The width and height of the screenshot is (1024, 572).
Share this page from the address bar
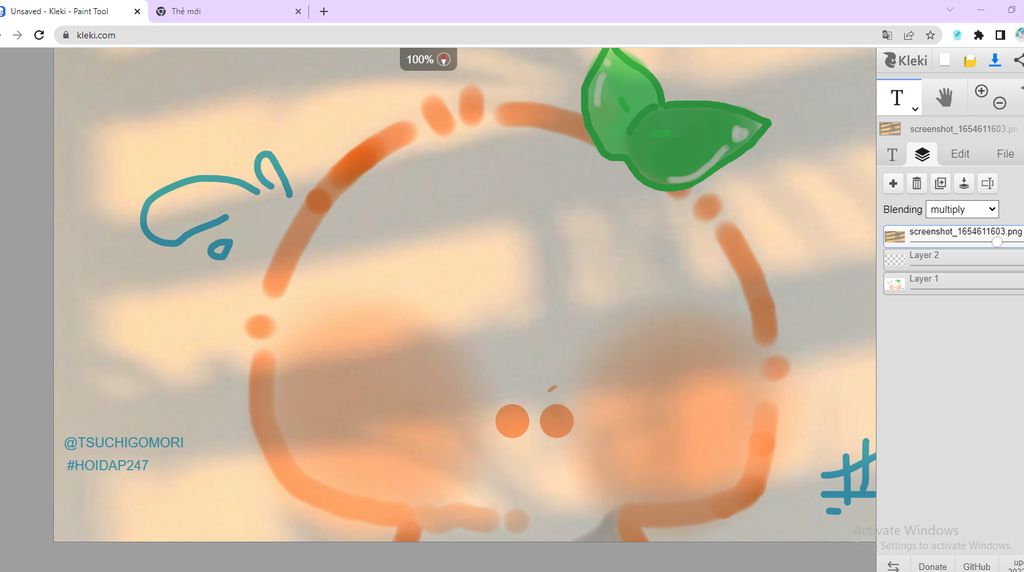(x=908, y=35)
